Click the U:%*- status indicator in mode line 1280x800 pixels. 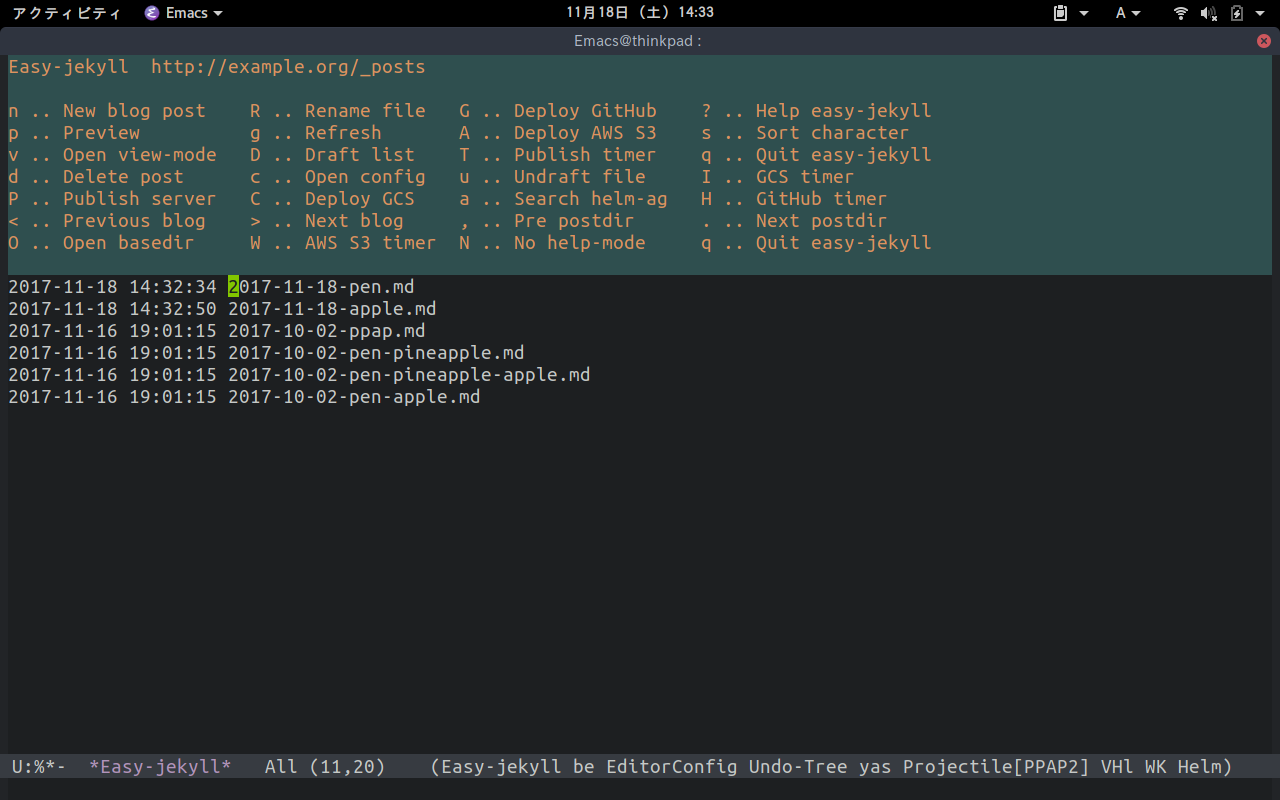(x=39, y=767)
